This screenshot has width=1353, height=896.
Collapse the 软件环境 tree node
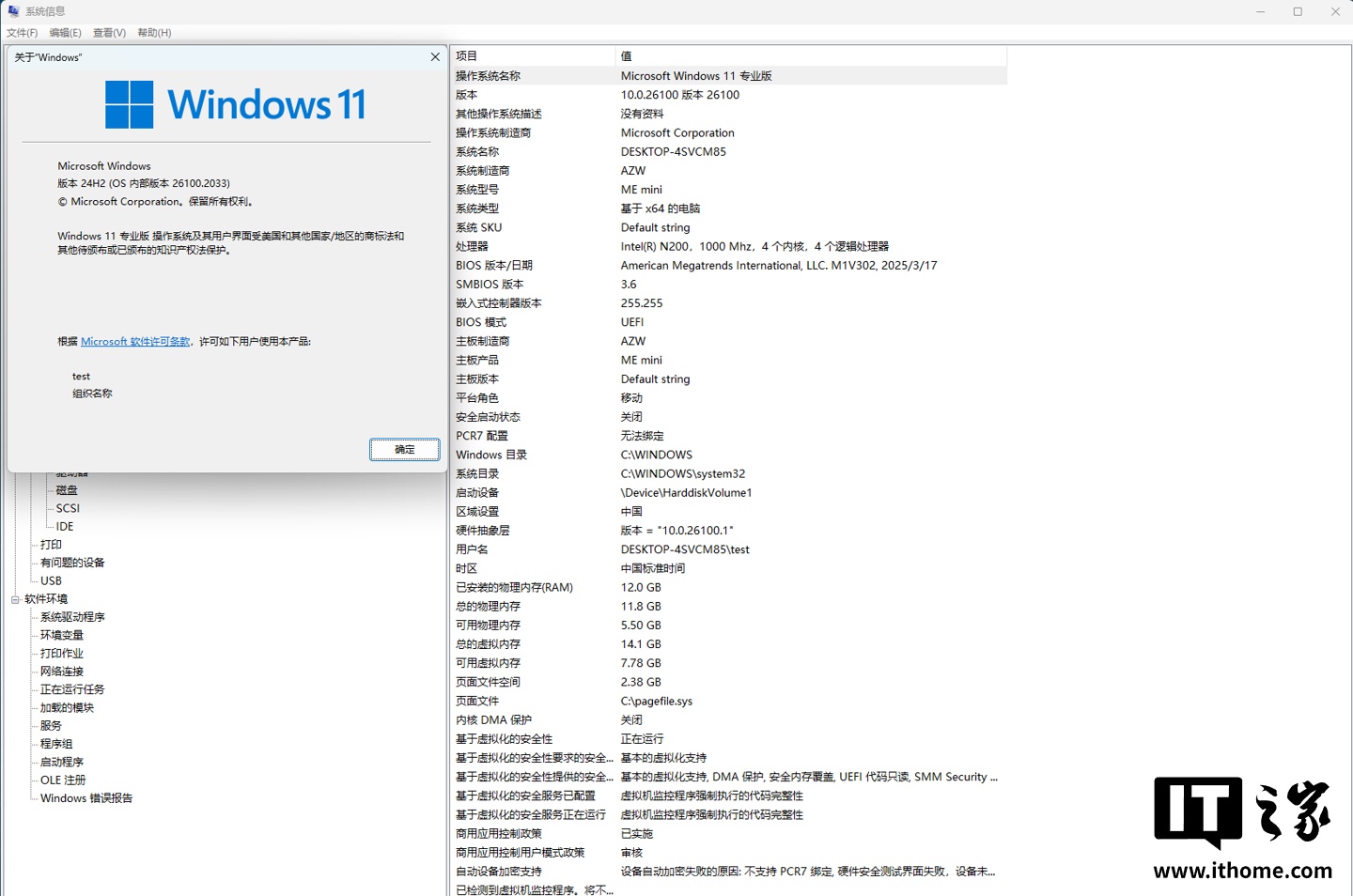(15, 599)
